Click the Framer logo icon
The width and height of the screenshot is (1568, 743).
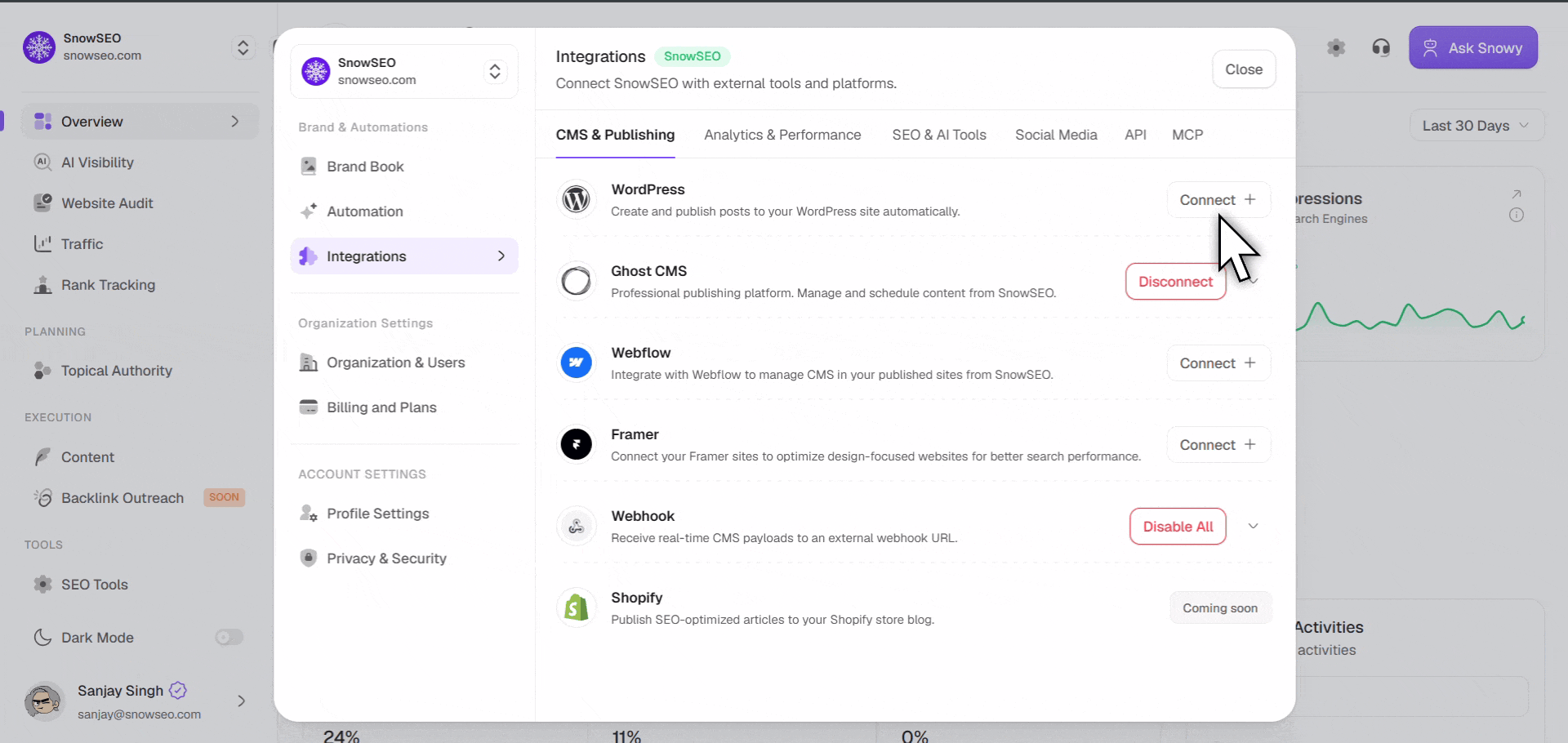tap(576, 444)
